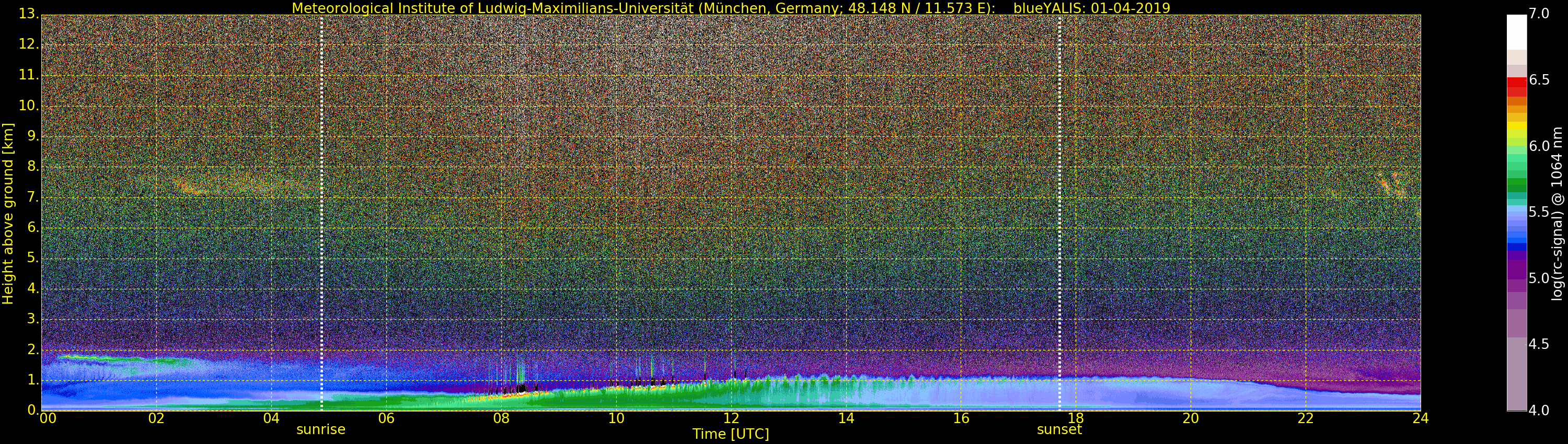Click the height axis tick label 11
This screenshot has height=444, width=1568.
[29, 75]
